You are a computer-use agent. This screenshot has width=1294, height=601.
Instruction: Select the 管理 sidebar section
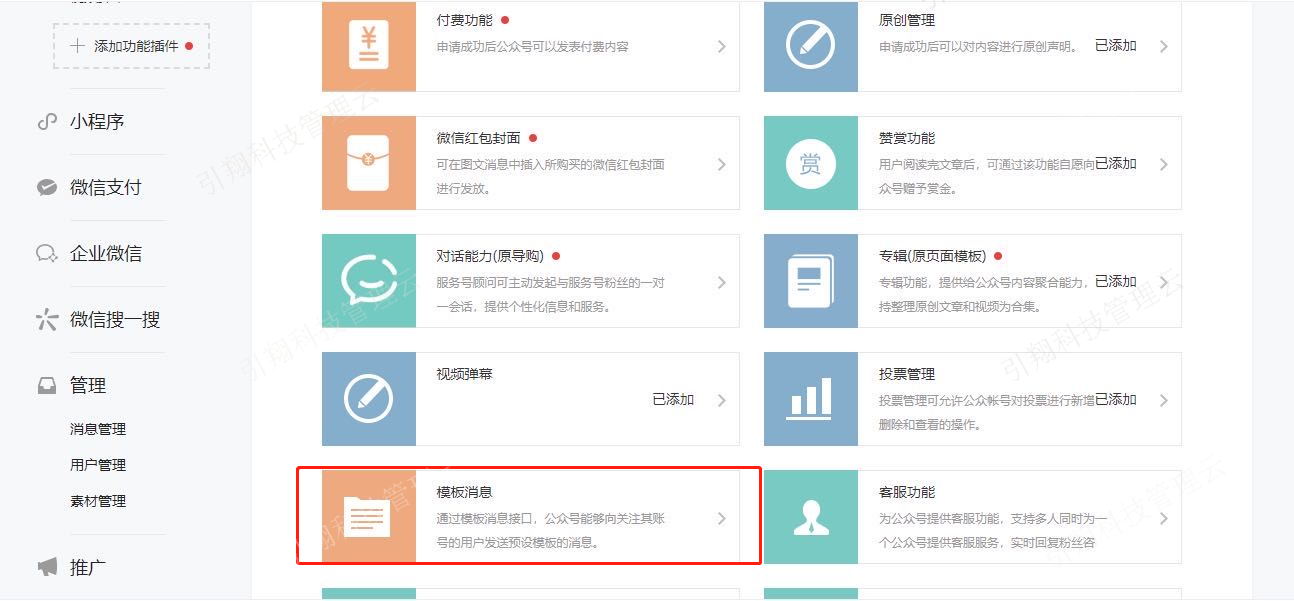coord(88,386)
